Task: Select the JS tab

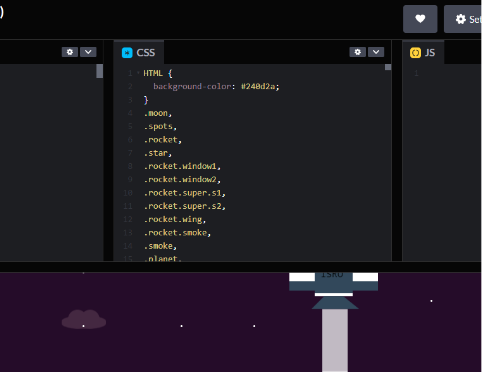Action: pyautogui.click(x=423, y=53)
